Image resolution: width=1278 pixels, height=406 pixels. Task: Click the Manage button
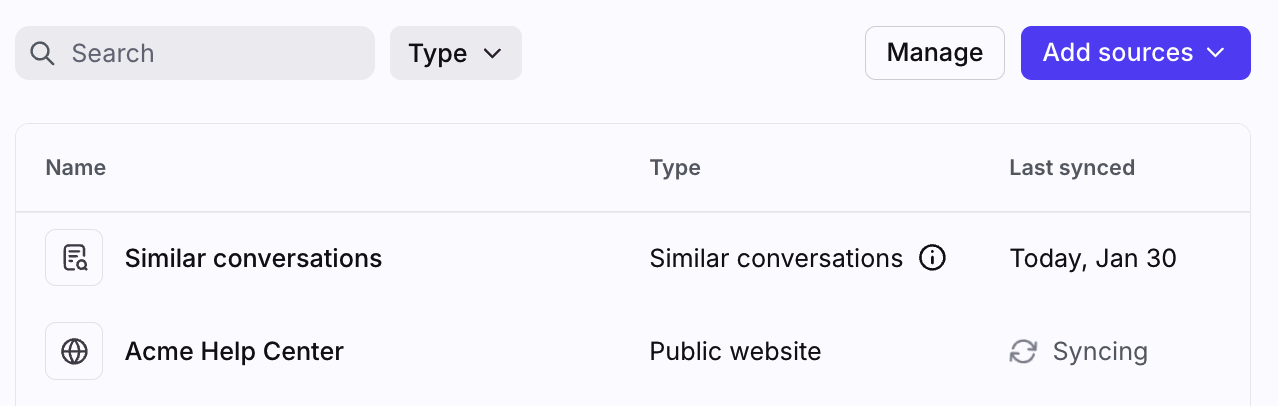click(x=934, y=53)
